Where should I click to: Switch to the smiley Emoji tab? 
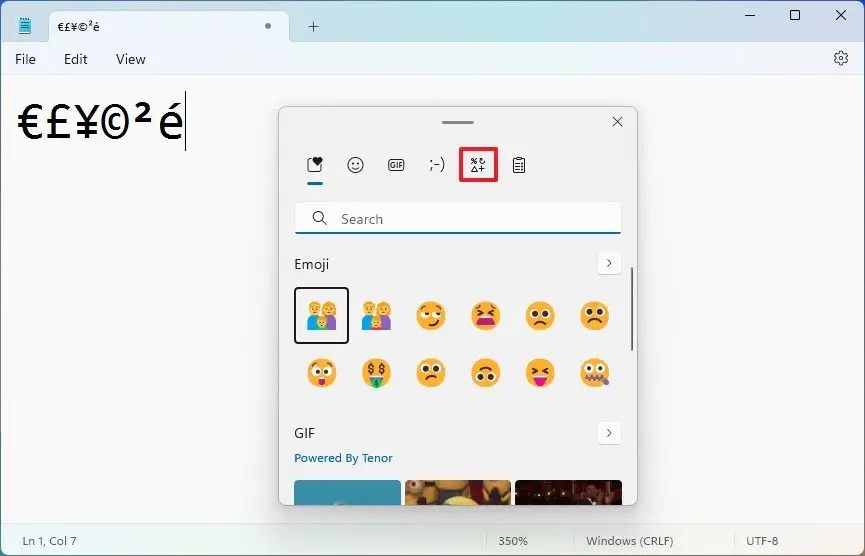(355, 165)
